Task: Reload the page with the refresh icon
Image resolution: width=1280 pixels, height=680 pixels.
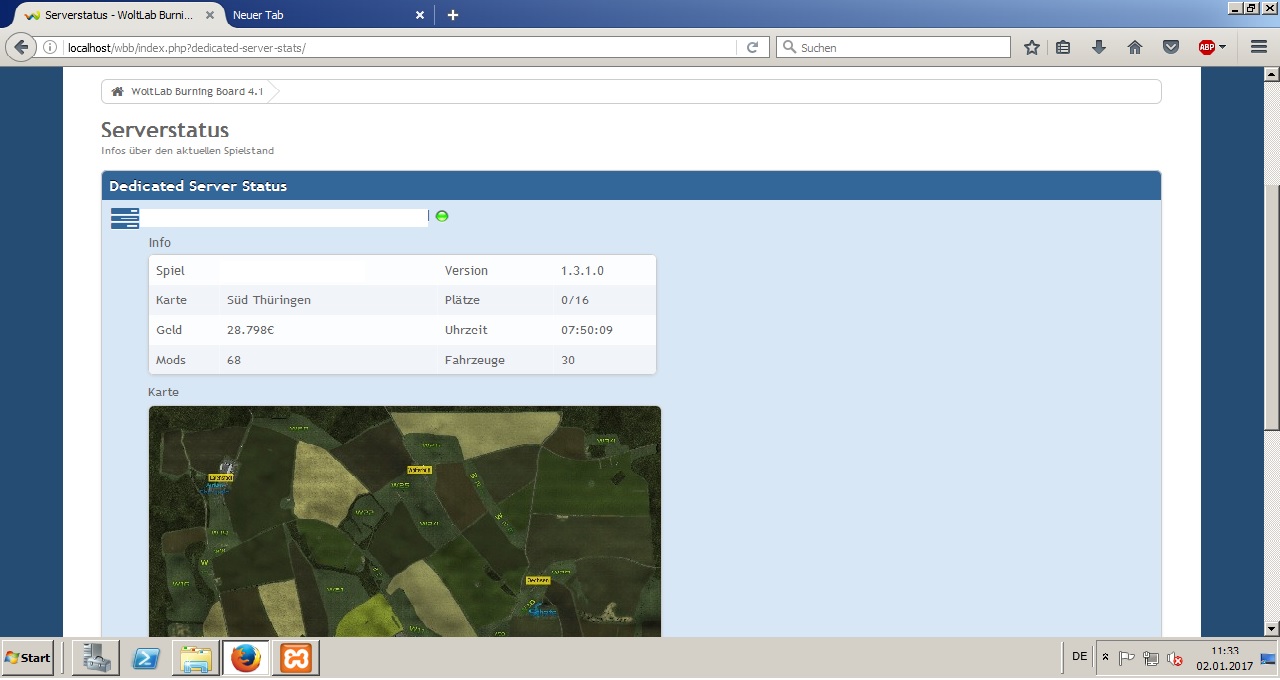Action: 752,47
